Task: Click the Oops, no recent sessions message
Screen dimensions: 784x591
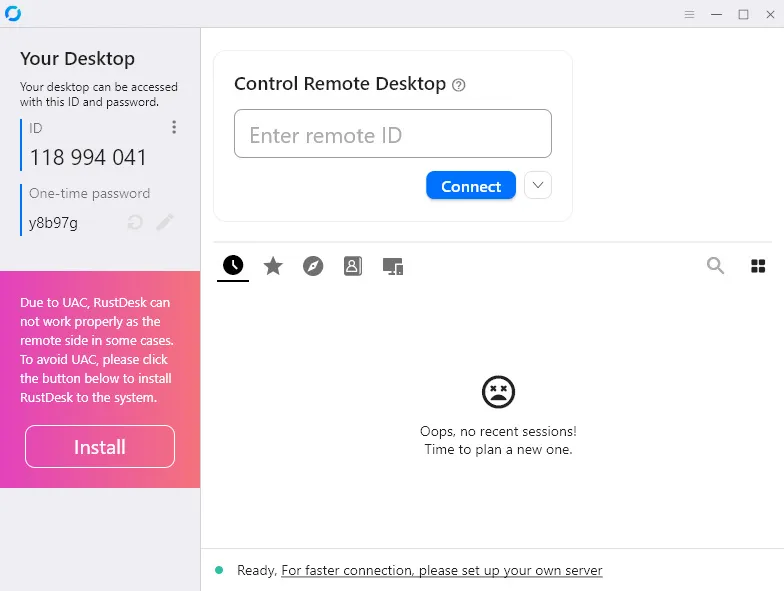Action: click(x=498, y=440)
